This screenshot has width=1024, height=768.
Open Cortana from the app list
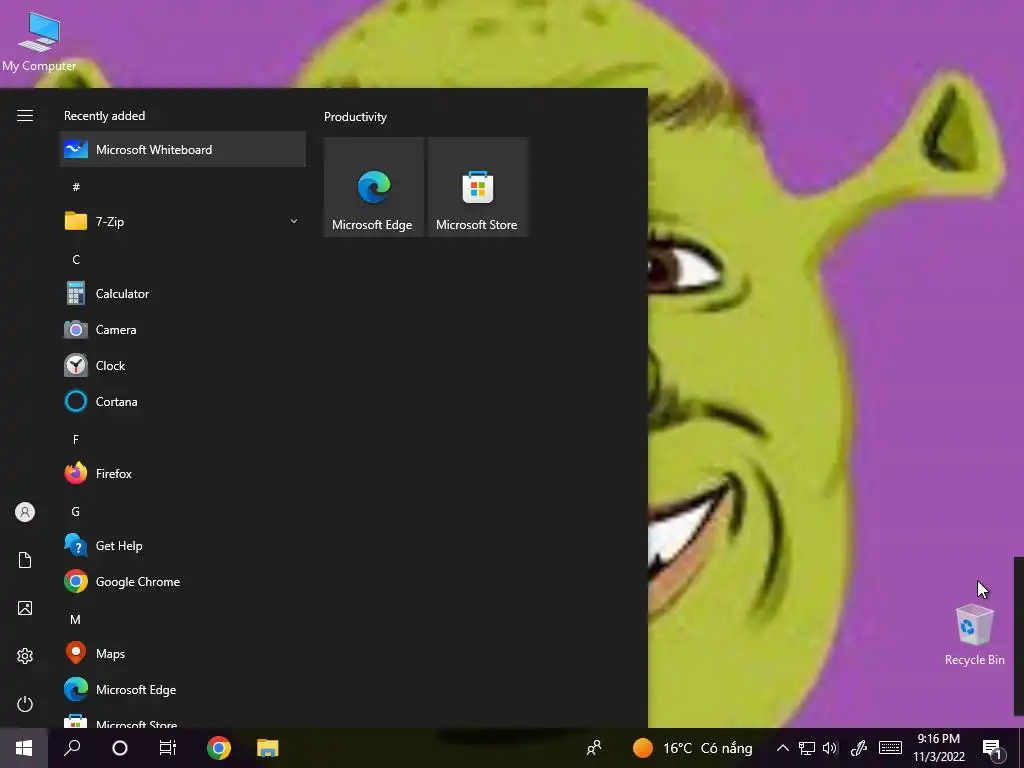[x=183, y=402]
